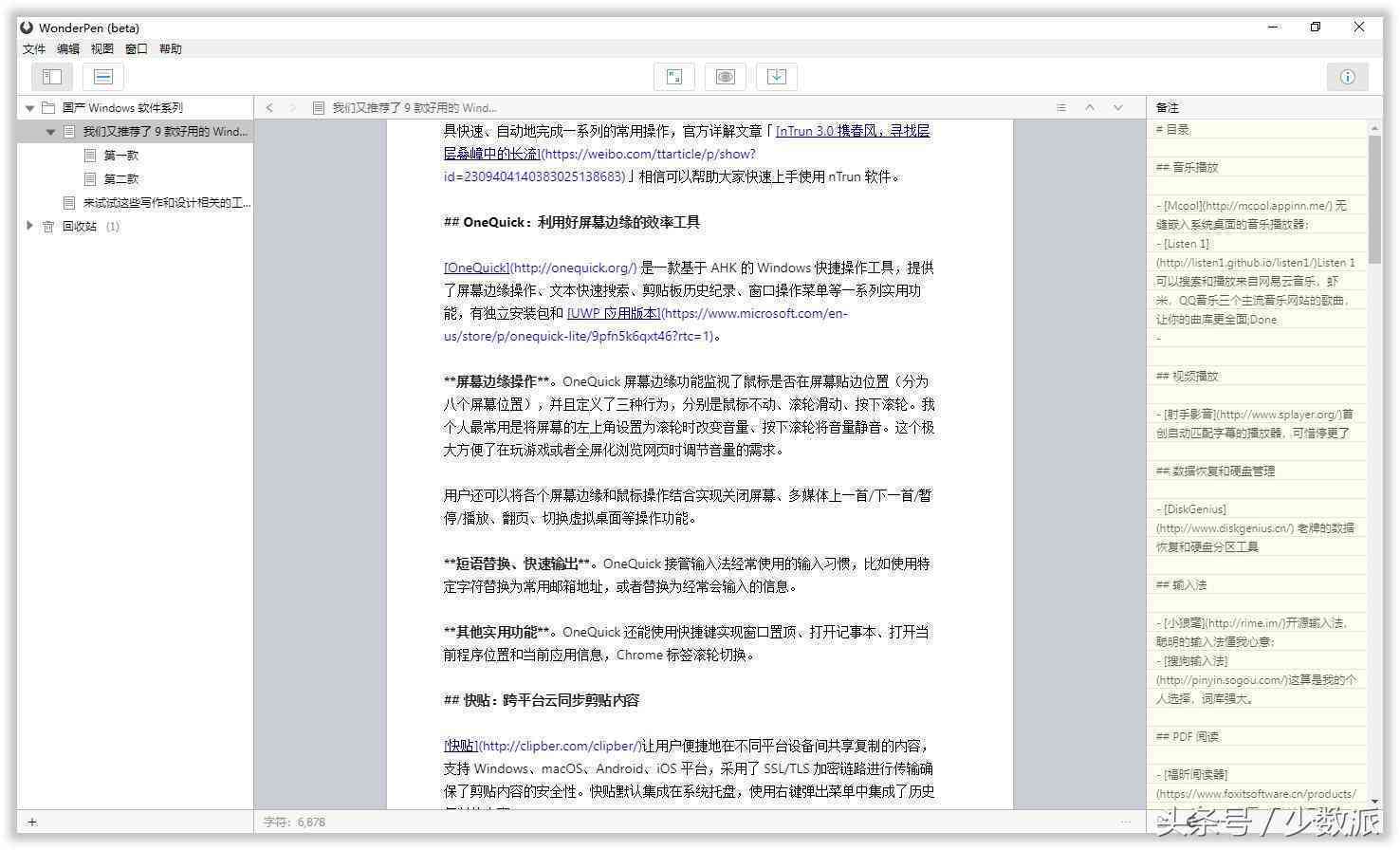
Task: Follow the [快贴] link
Action: pos(461,746)
